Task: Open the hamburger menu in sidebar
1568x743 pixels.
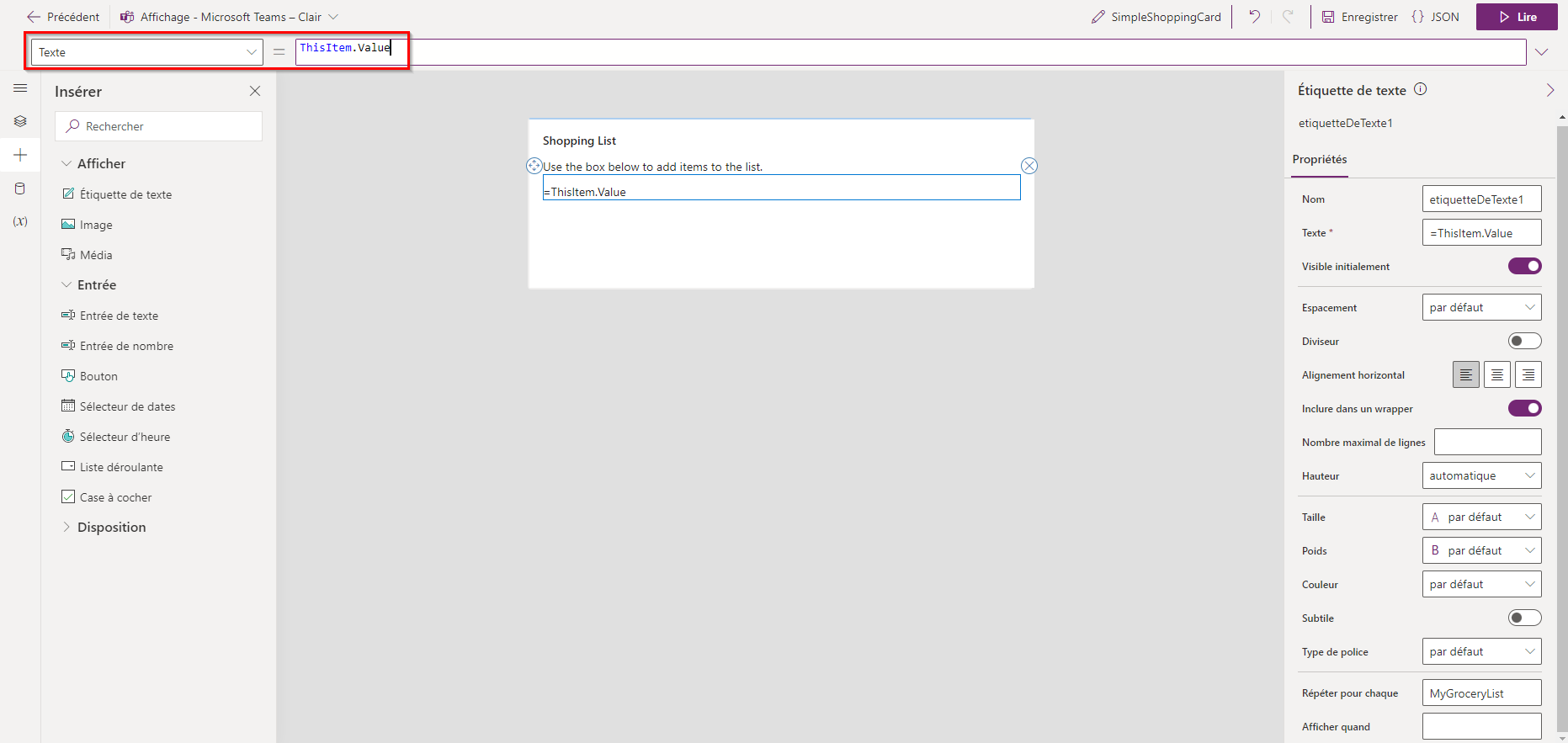Action: [x=20, y=88]
